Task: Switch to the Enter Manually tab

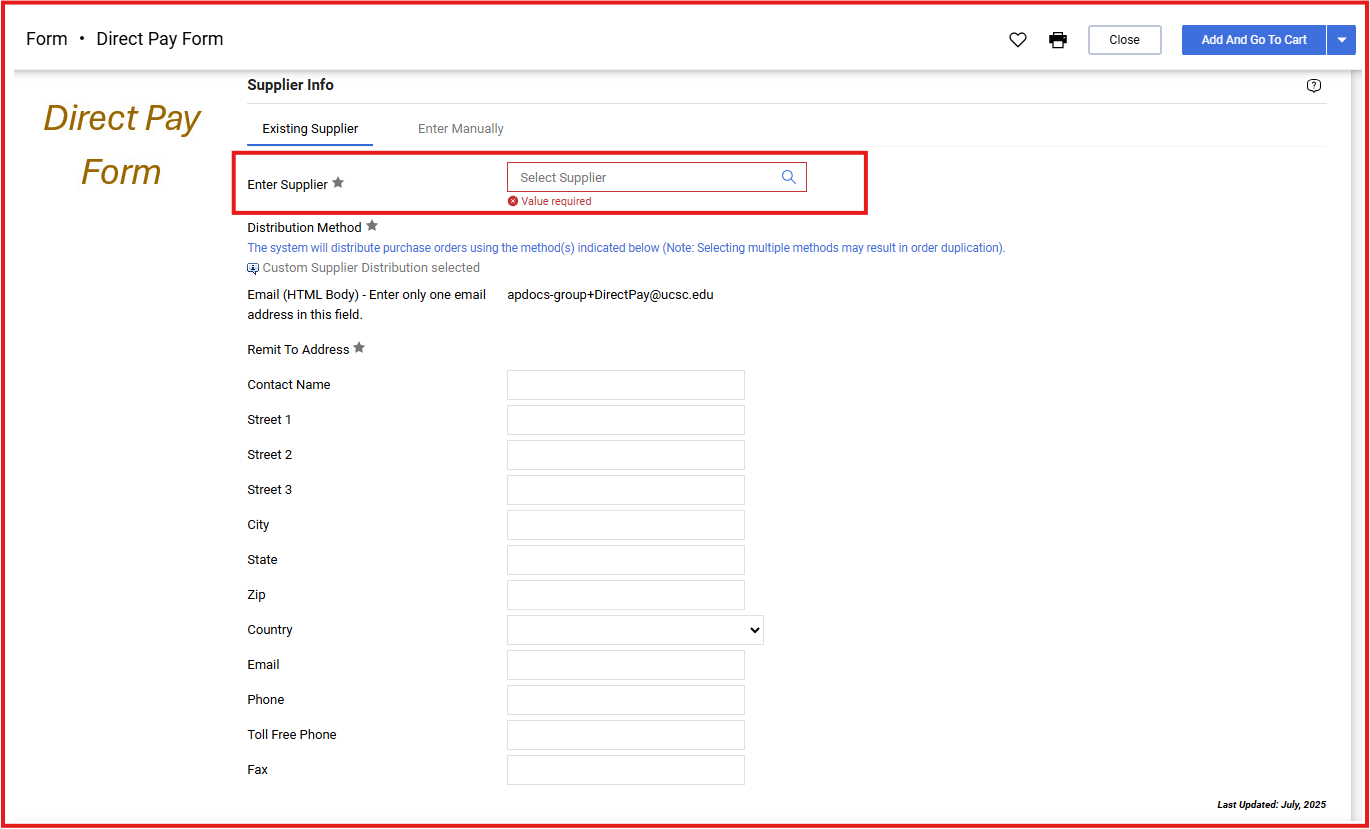Action: tap(460, 129)
